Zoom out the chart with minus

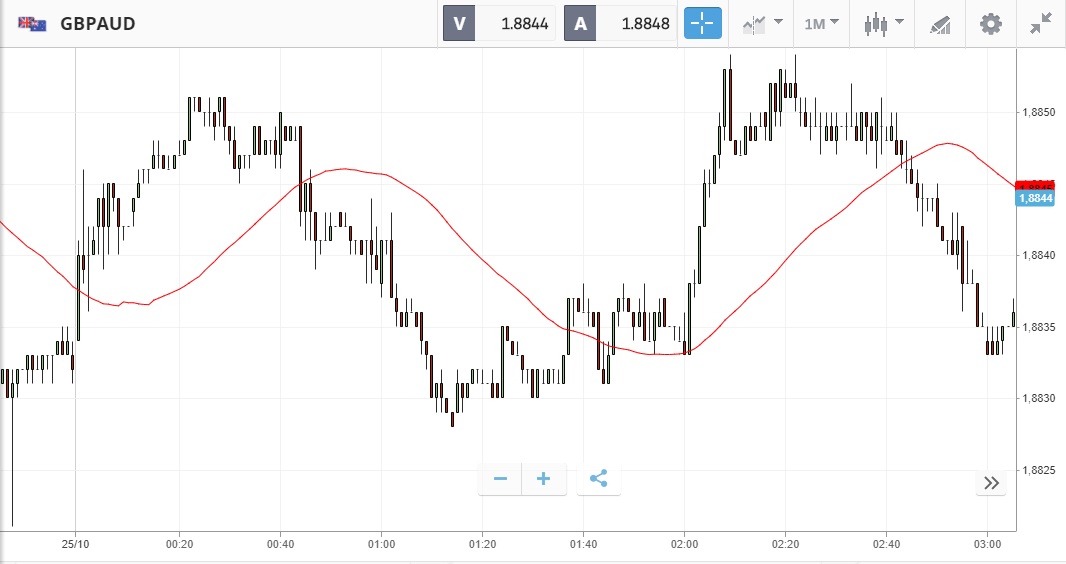(x=500, y=479)
